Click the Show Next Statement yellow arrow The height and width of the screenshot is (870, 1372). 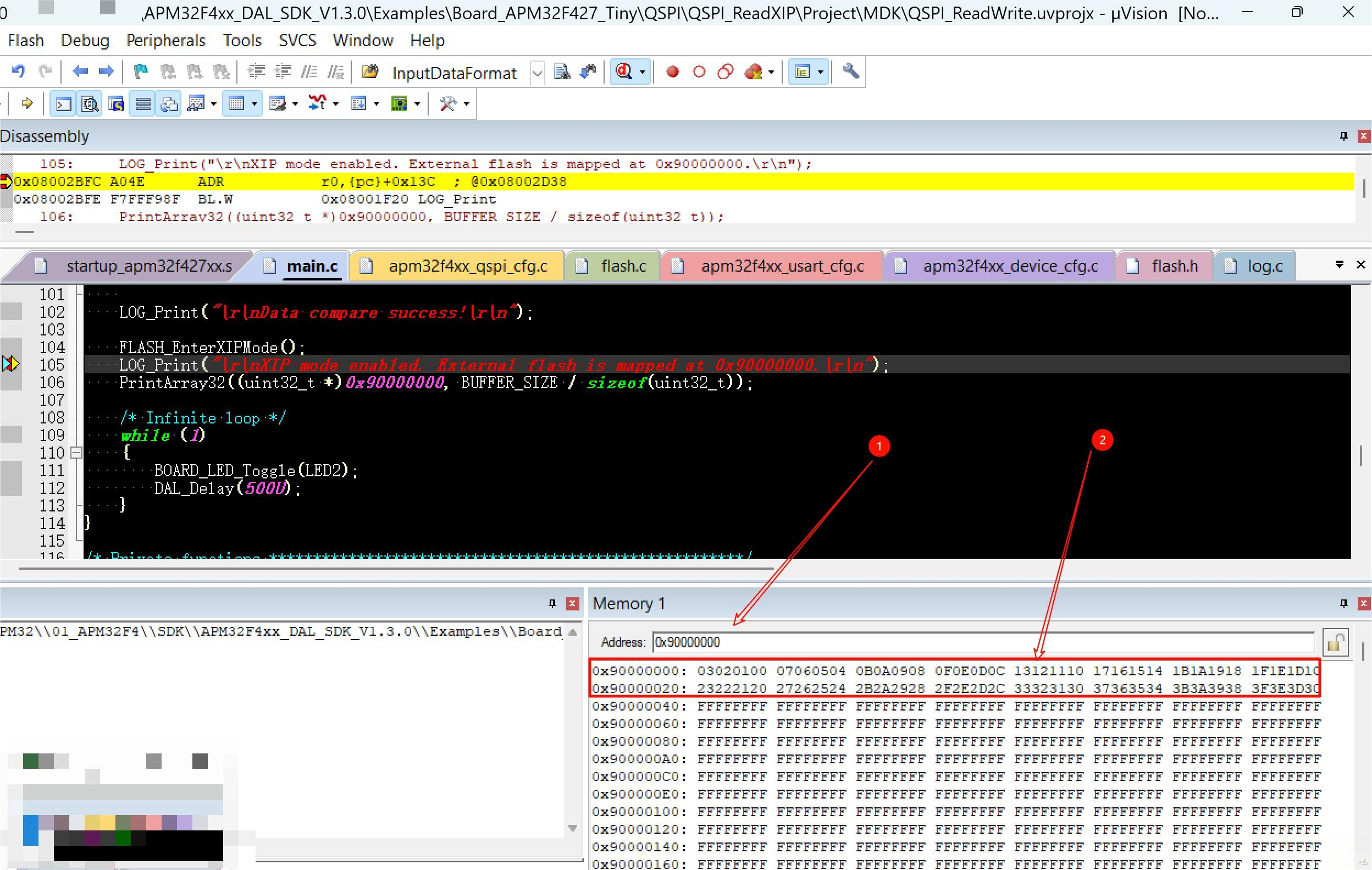(26, 104)
